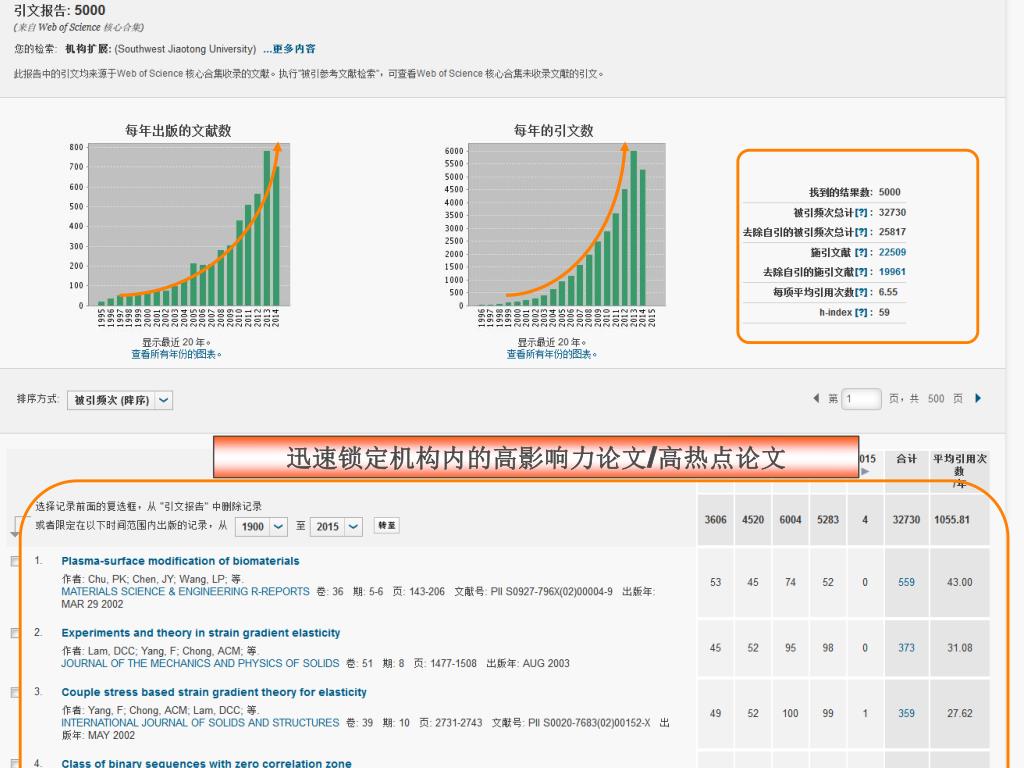Open start year dropdown 1900
The width and height of the screenshot is (1024, 768).
click(261, 526)
